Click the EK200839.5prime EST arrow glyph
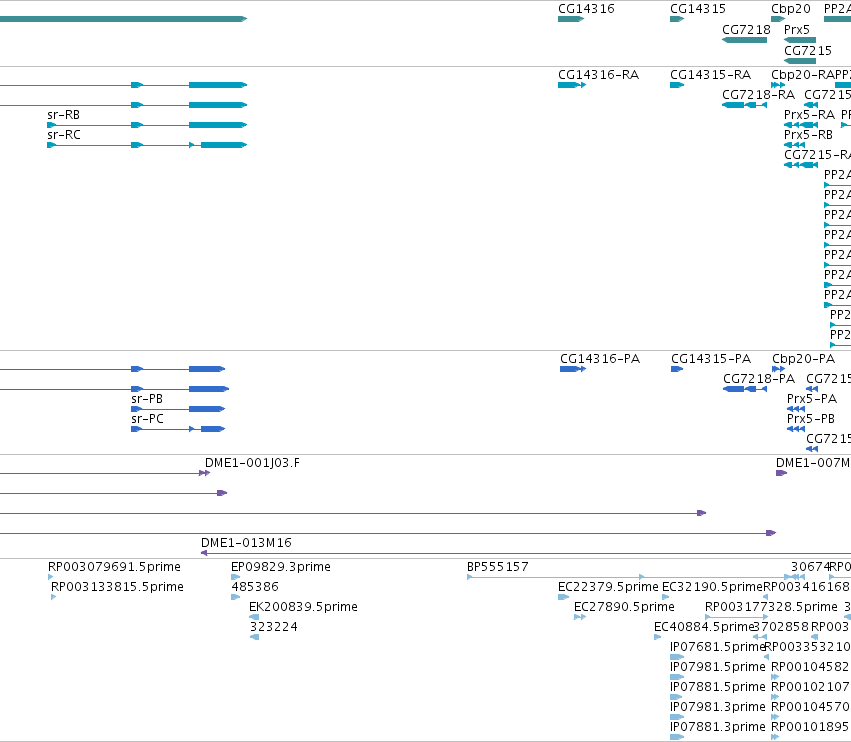851x742 pixels. [253, 617]
